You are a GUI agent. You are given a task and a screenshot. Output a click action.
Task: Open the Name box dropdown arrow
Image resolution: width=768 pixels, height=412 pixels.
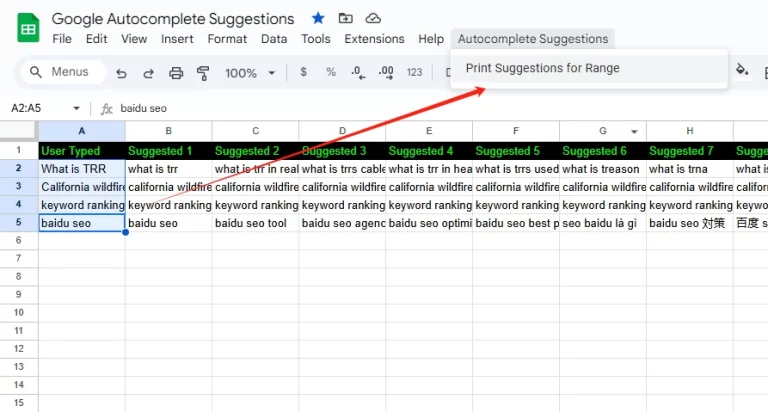click(x=76, y=108)
